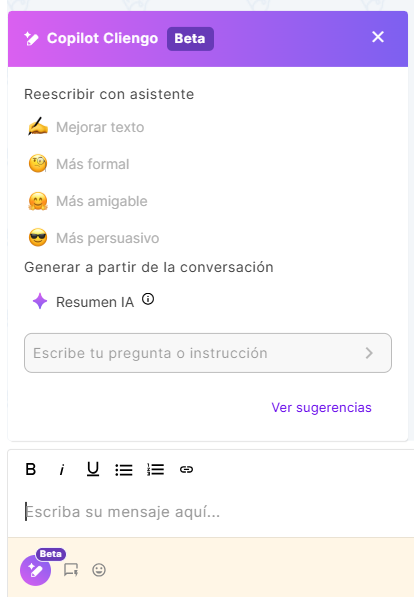Insert a numbered list
Image resolution: width=414 pixels, height=597 pixels.
(x=155, y=470)
